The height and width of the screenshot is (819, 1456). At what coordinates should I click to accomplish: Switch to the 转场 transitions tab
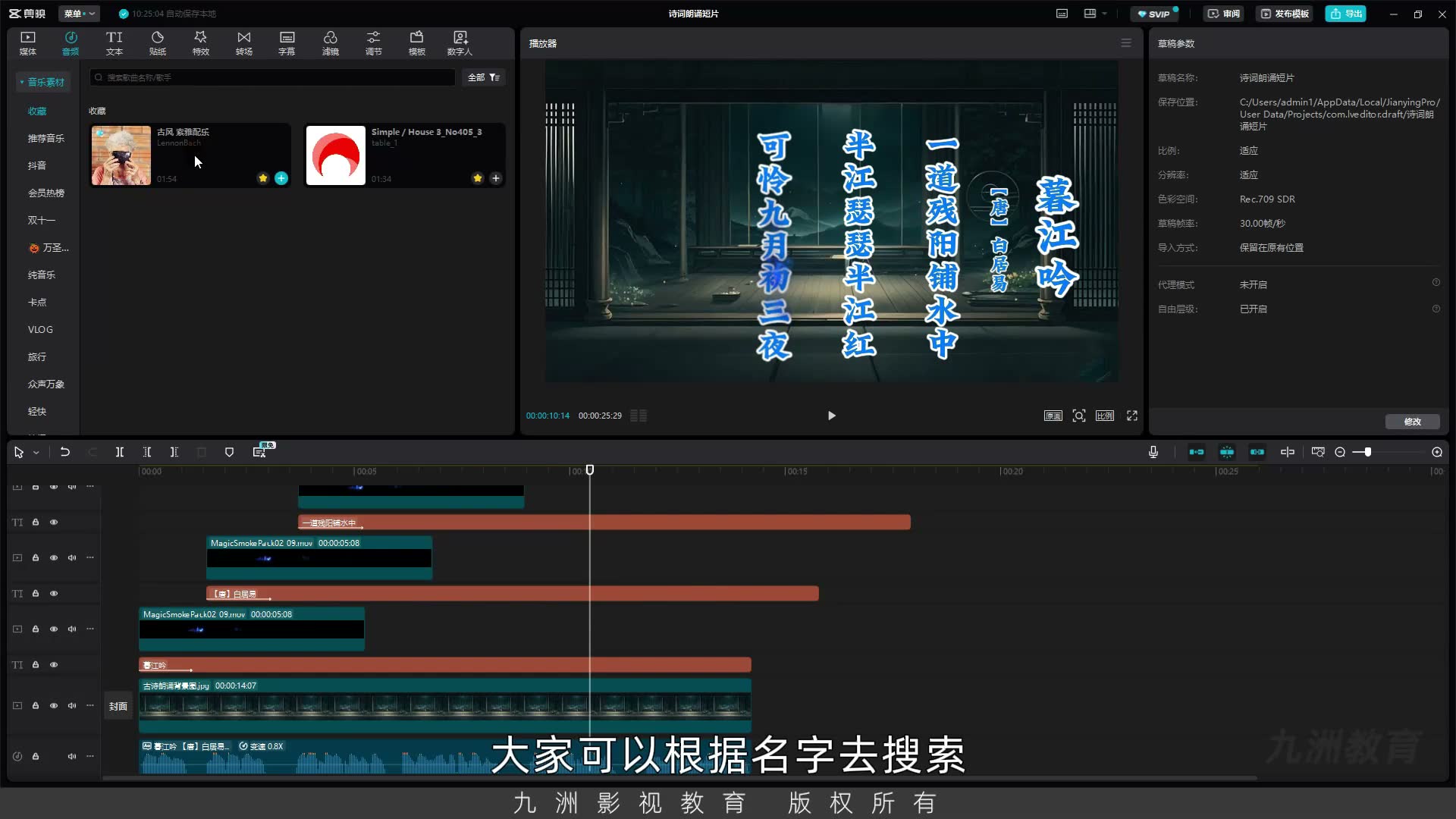tap(244, 43)
